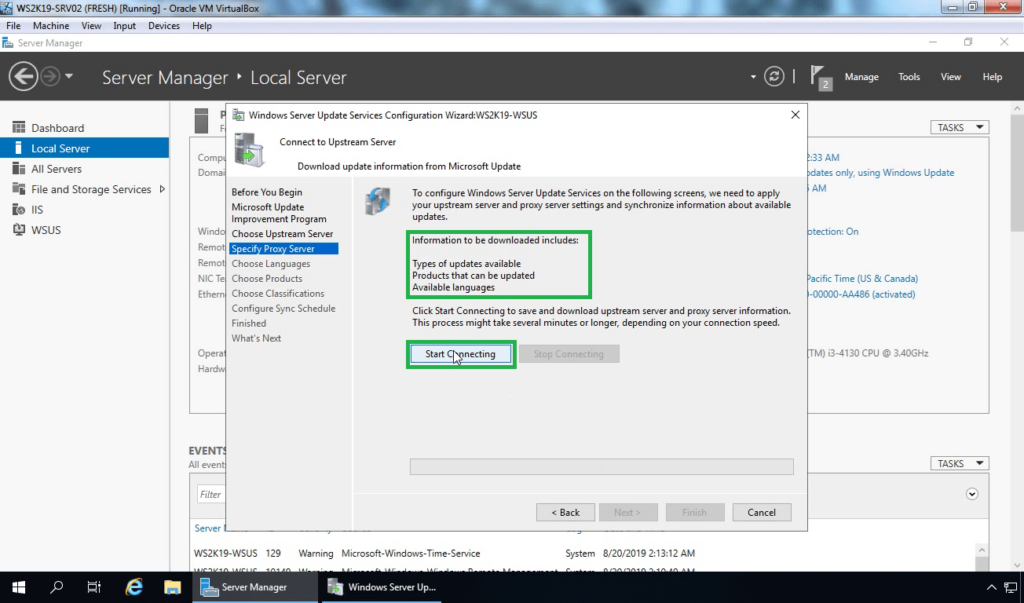The image size is (1024, 603).
Task: Click the WSUS sidebar icon
Action: (x=18, y=229)
